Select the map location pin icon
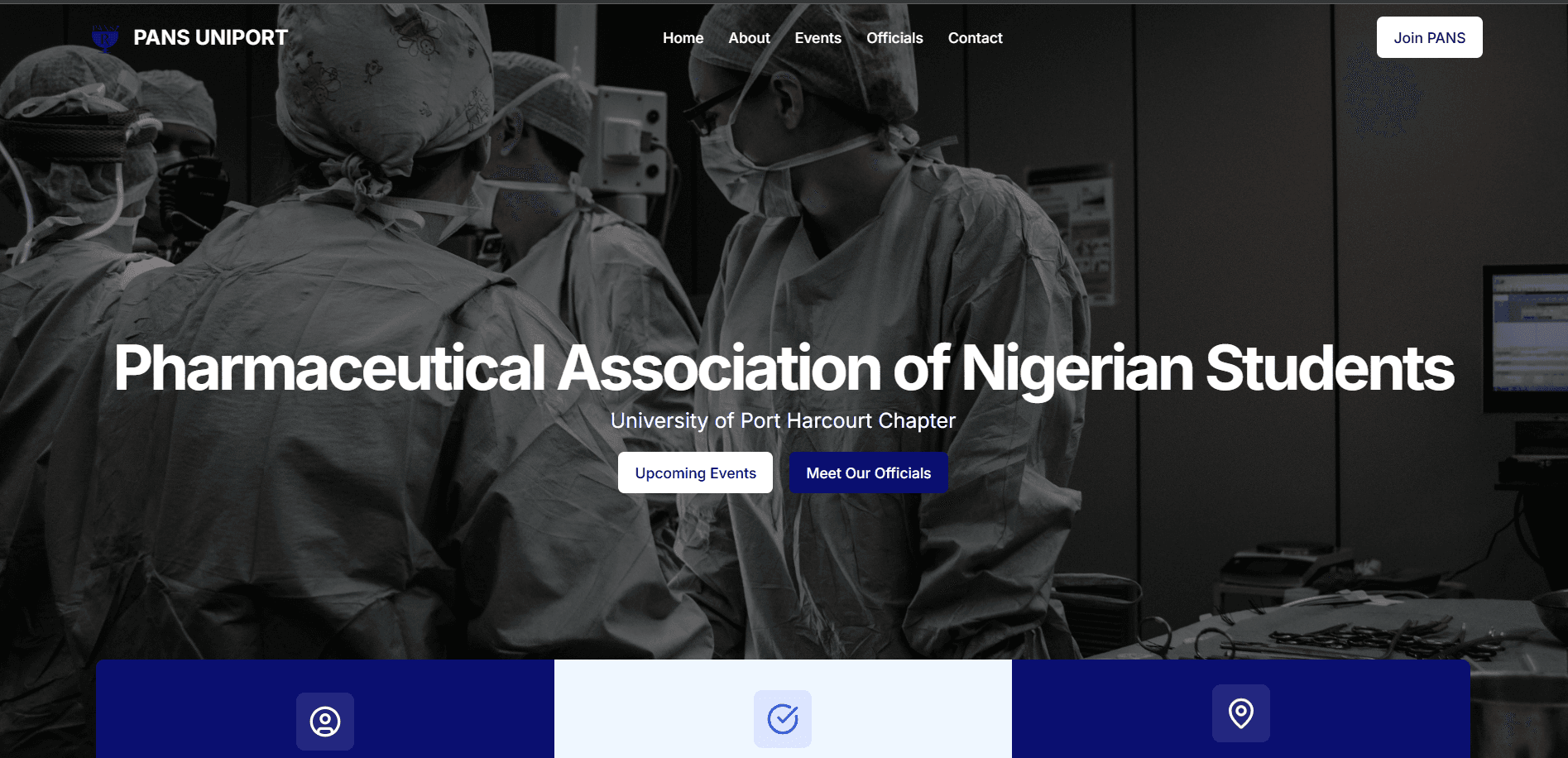Viewport: 1568px width, 758px height. [1241, 713]
